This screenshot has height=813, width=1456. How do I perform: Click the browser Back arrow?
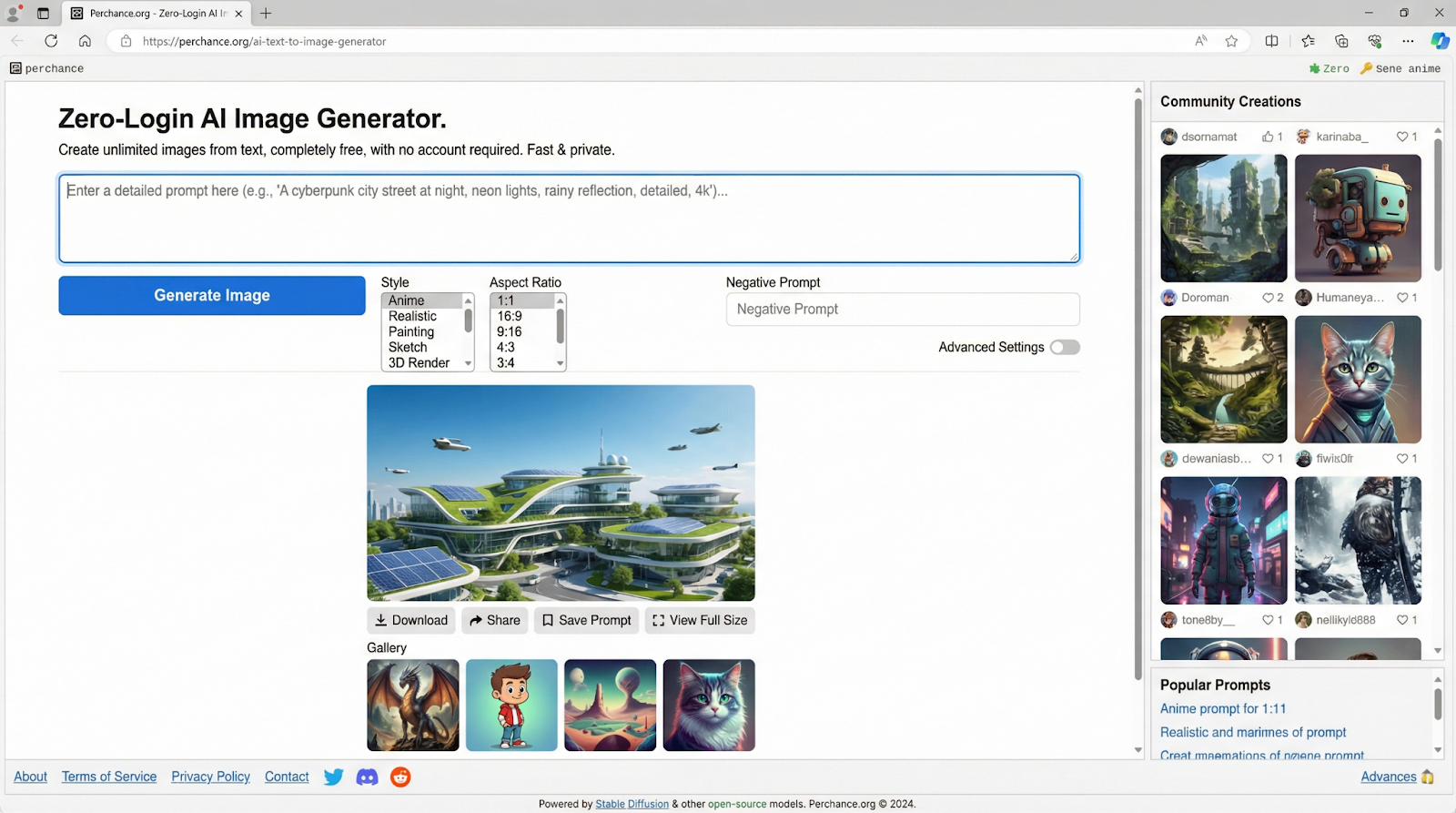[x=17, y=41]
